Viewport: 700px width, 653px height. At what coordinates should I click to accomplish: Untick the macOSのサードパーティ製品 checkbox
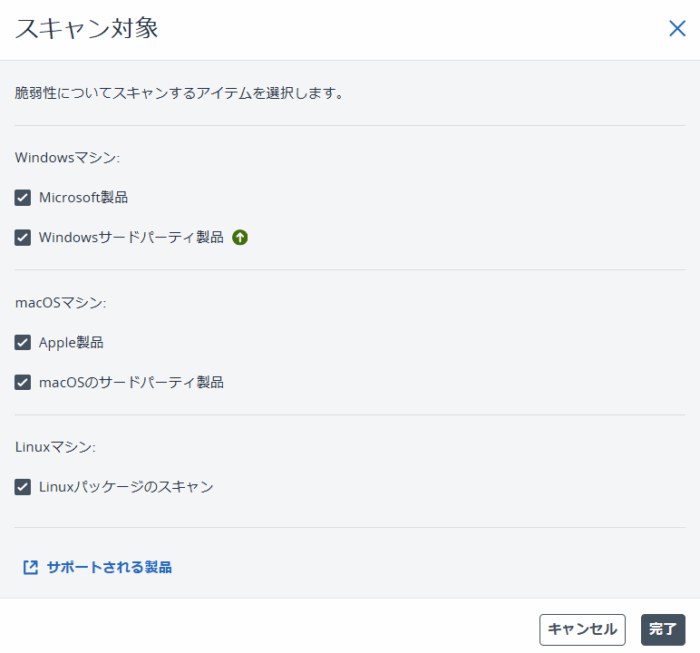(23, 382)
